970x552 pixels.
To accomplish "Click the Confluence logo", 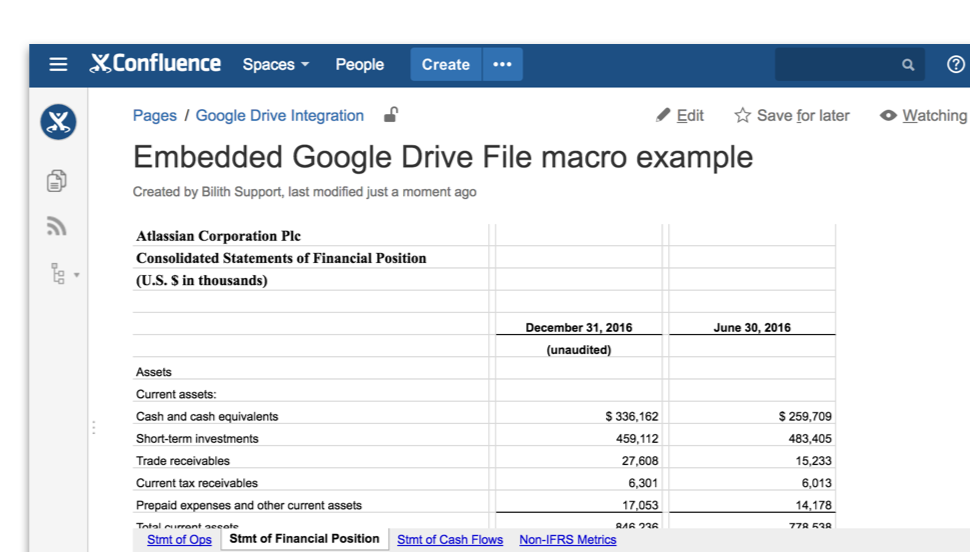I will coord(156,64).
